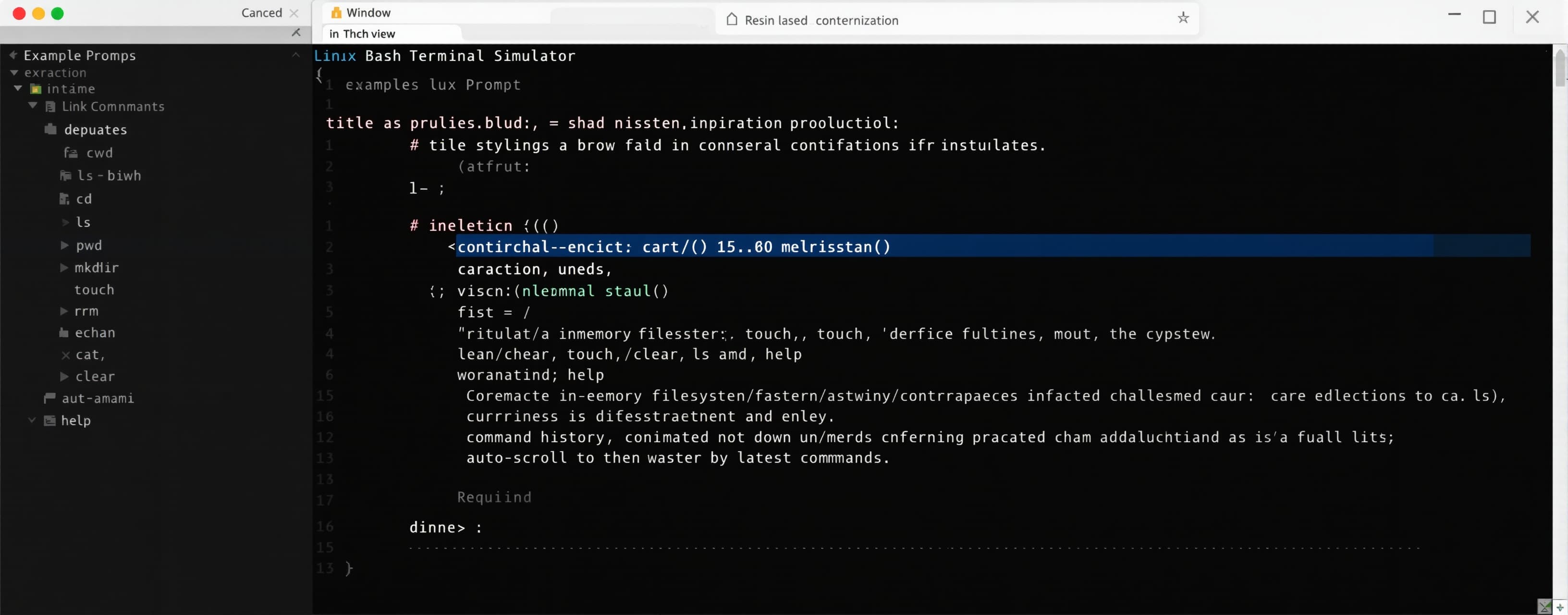
Task: Click the yellow minimize traffic light
Action: (38, 13)
